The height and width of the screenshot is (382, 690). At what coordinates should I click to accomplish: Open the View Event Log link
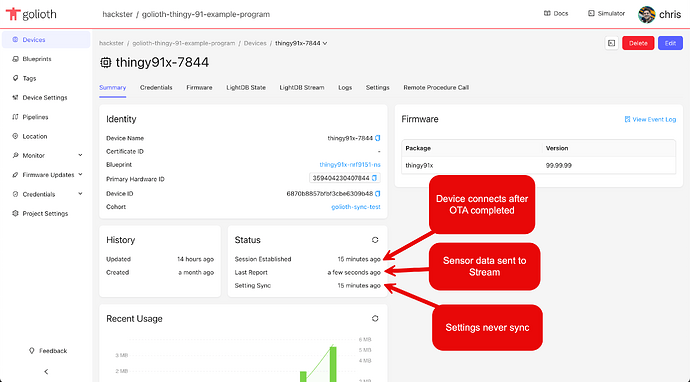pos(650,119)
